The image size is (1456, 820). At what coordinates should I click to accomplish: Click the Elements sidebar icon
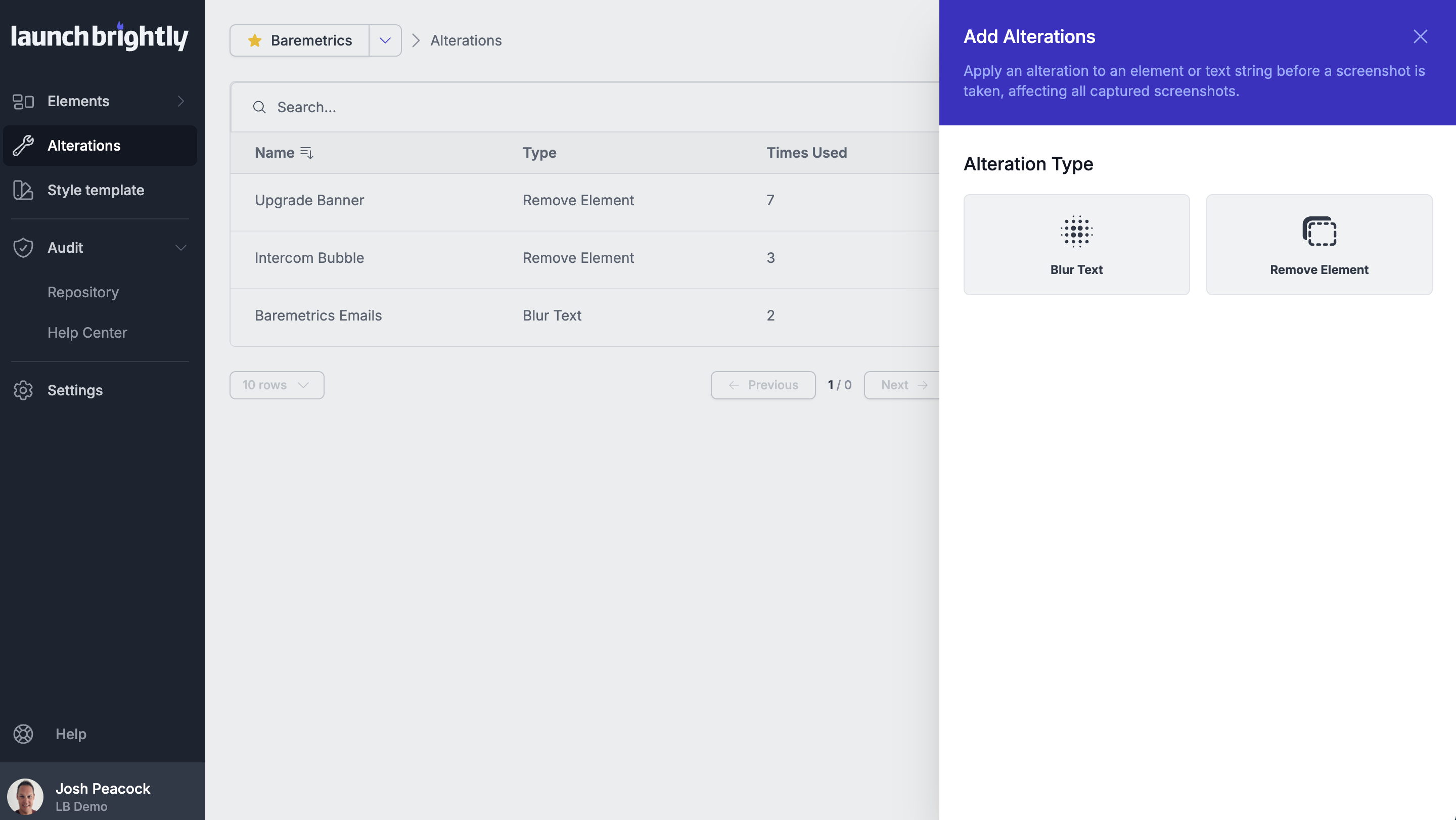(23, 101)
